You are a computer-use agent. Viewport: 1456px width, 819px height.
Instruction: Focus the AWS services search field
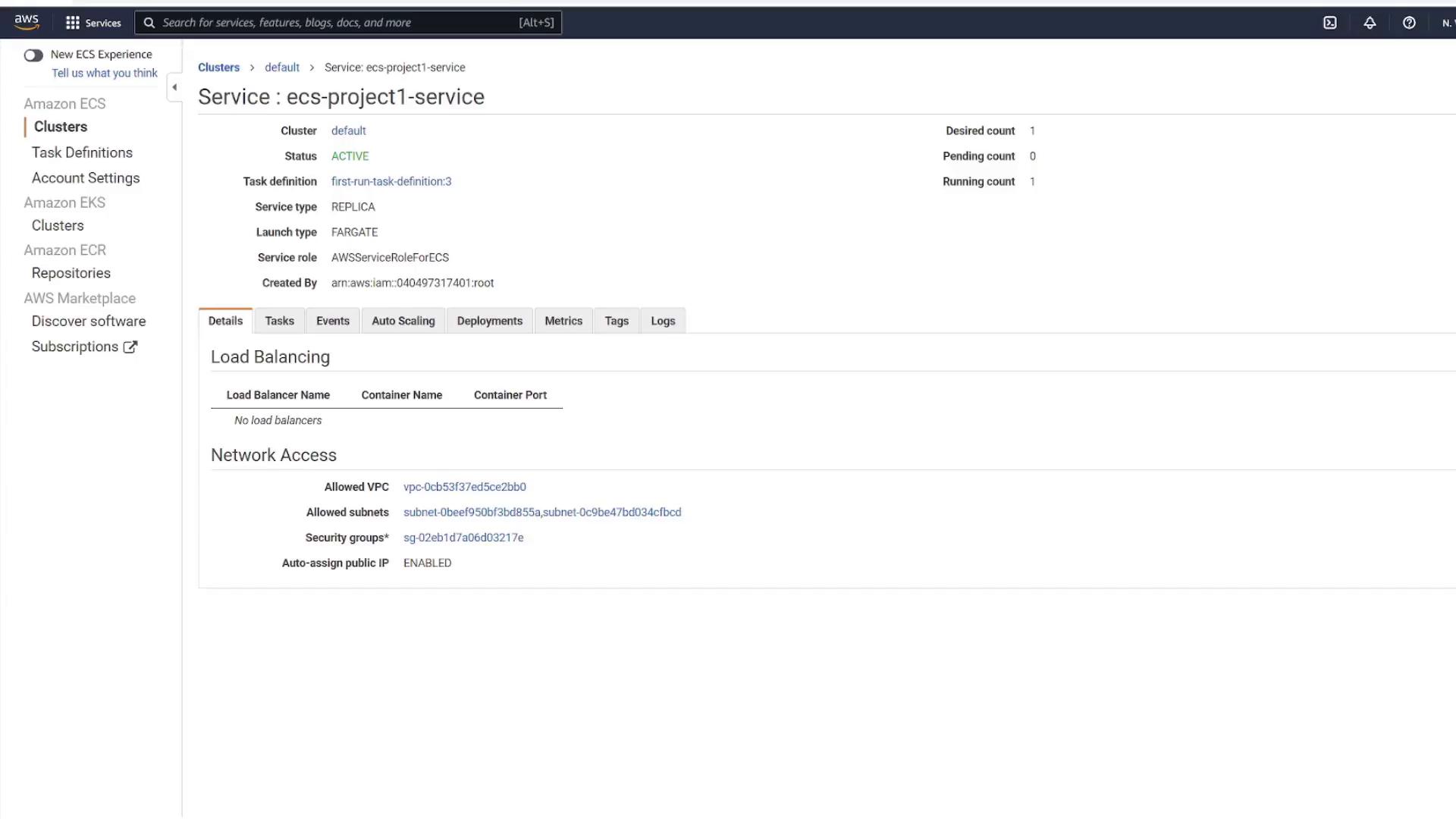[x=349, y=23]
